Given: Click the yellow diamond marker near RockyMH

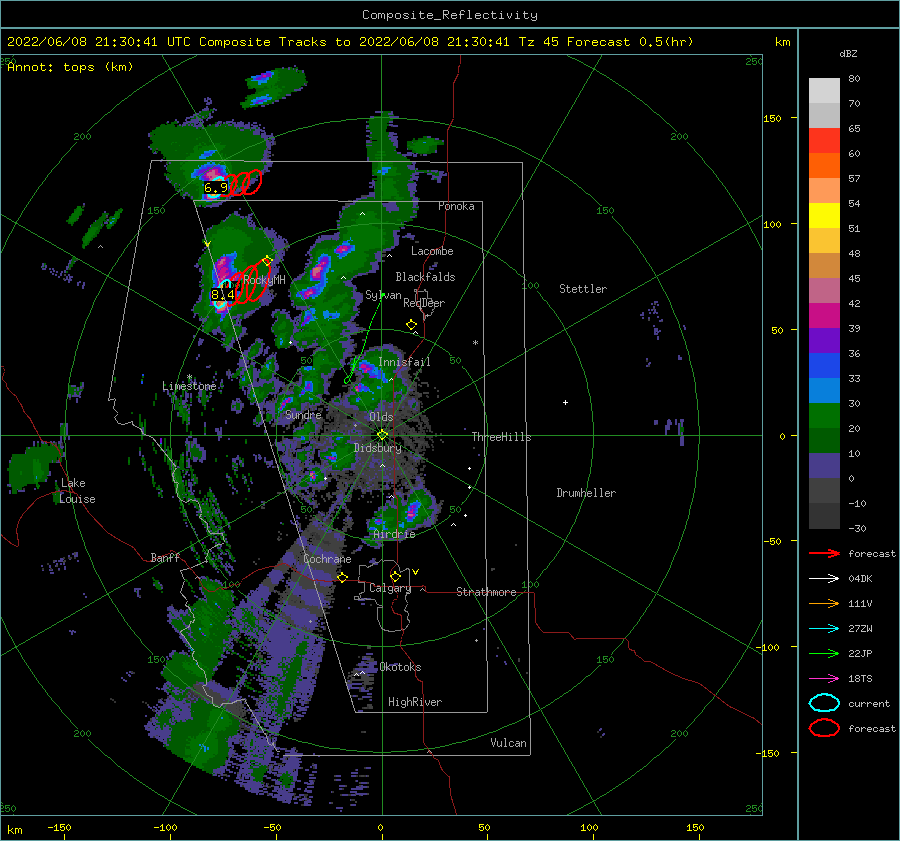Looking at the screenshot, I should (267, 261).
